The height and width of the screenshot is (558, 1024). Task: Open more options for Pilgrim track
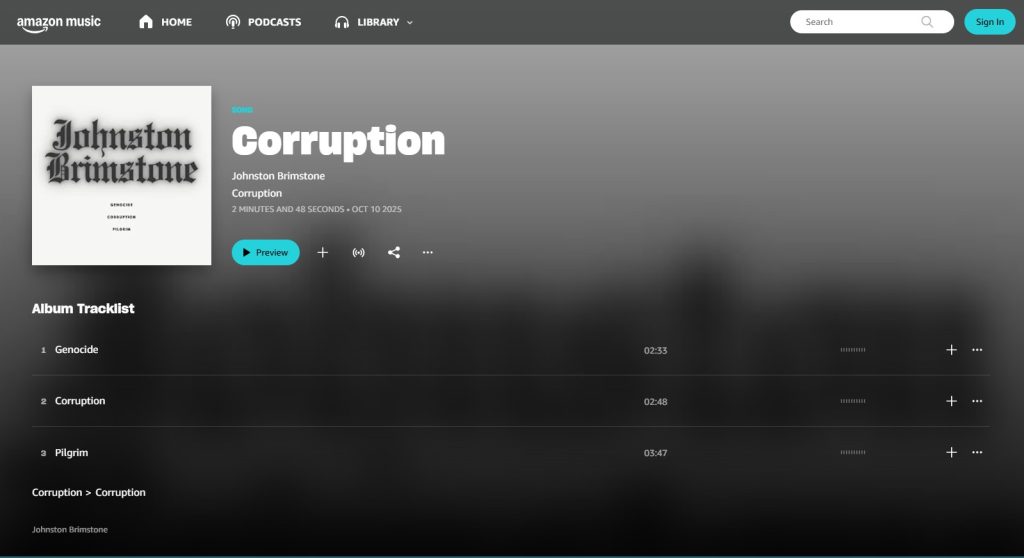pos(977,452)
